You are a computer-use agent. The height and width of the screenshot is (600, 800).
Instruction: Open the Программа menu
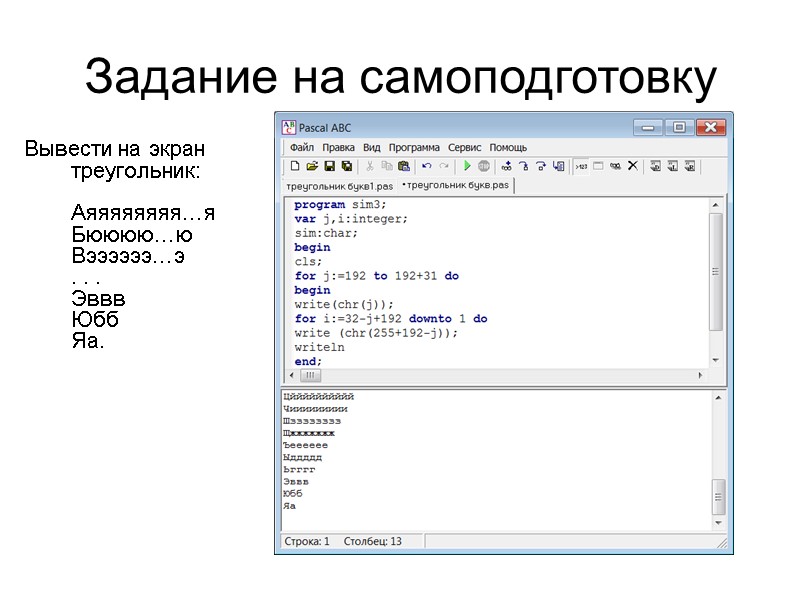(x=414, y=147)
